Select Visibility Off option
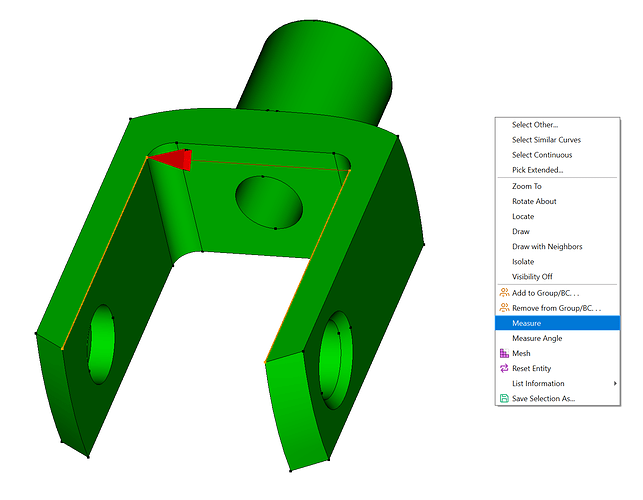Image resolution: width=643 pixels, height=500 pixels. click(x=557, y=276)
